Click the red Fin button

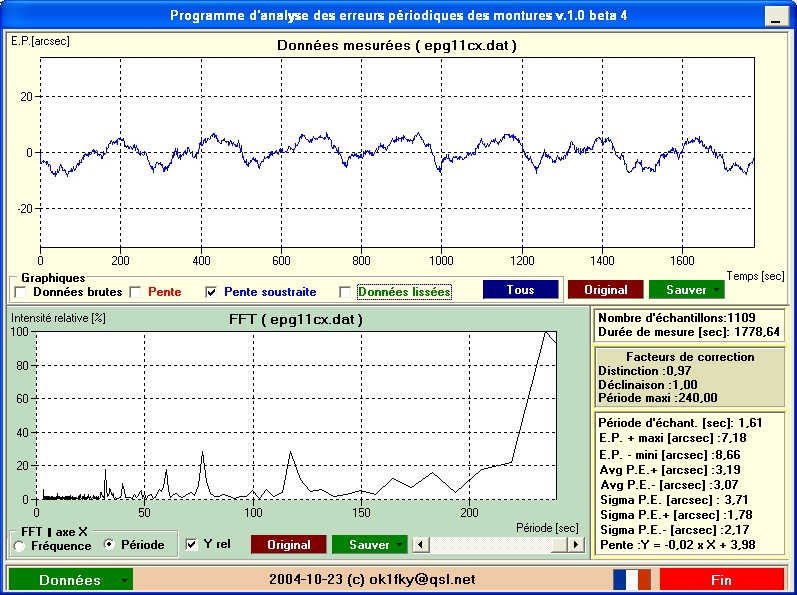coord(721,580)
